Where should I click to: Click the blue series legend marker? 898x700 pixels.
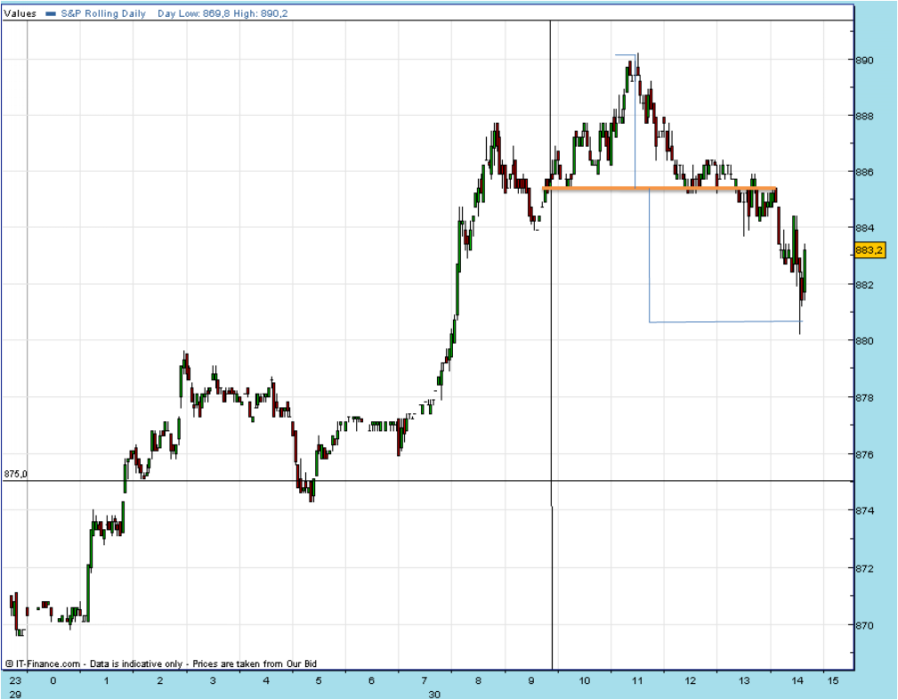click(51, 14)
